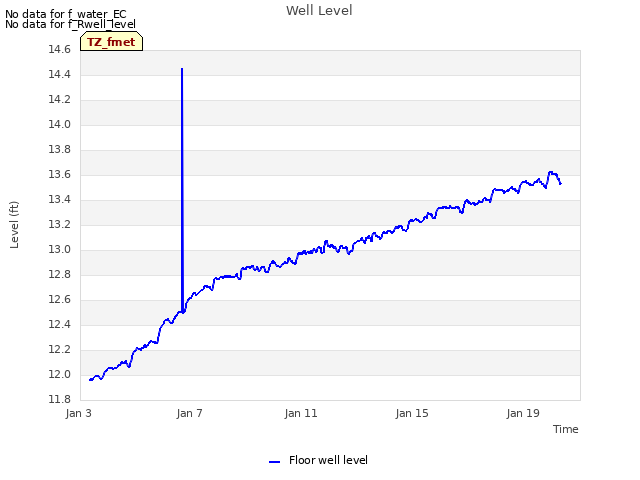Image resolution: width=640 pixels, height=480 pixels.
Task: Click the Jan 3 x-axis tick label
Action: [x=78, y=413]
